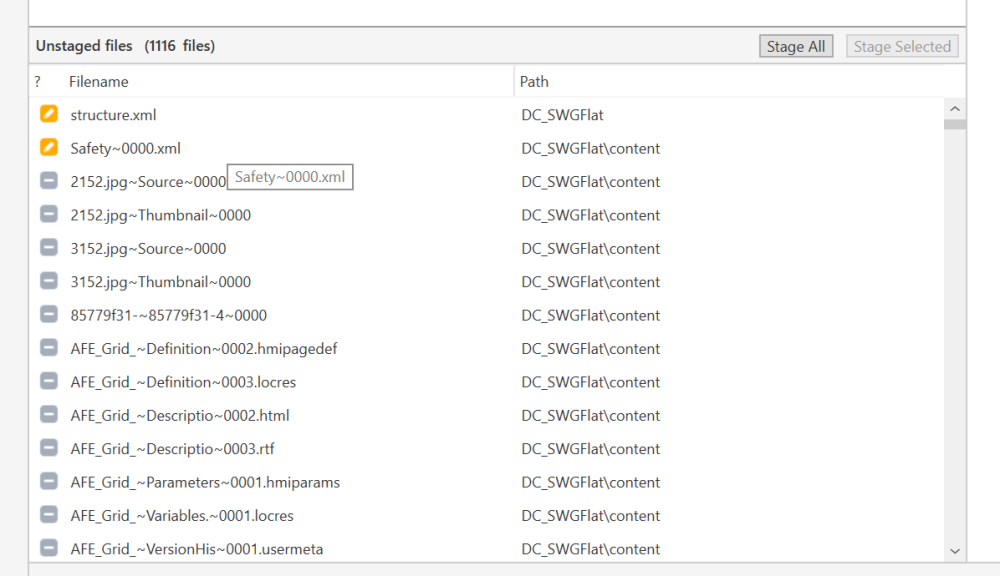The image size is (1000, 576).
Task: Click the icon beside AFE_Grid_~Definition~0002.hmipagedef
Action: tap(49, 348)
